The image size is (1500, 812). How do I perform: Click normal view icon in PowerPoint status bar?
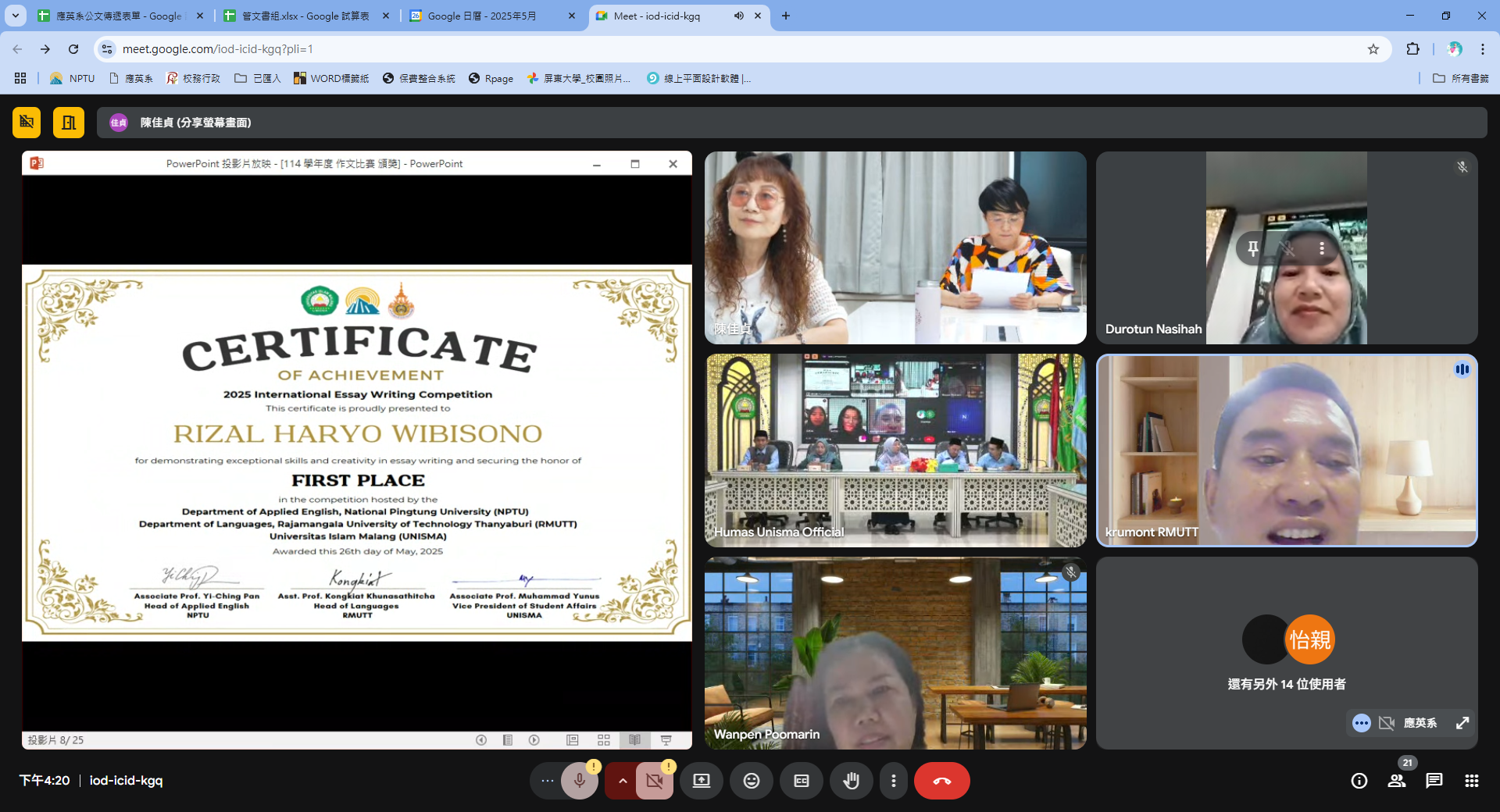tap(573, 739)
